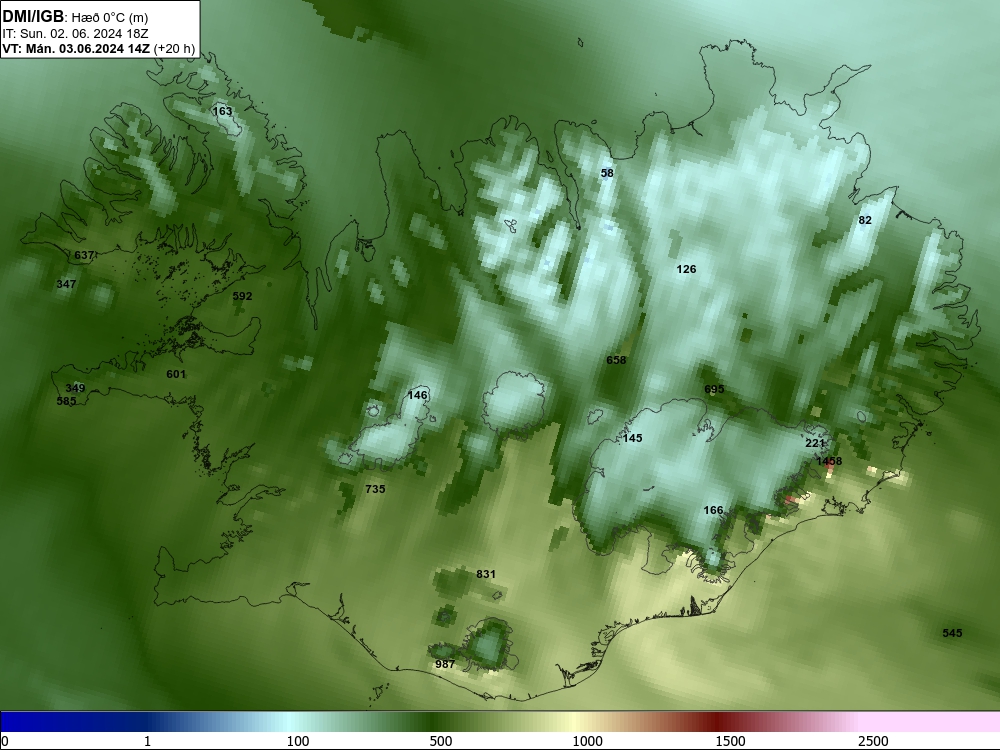
Task: Click the map value 58
Action: [x=607, y=173]
